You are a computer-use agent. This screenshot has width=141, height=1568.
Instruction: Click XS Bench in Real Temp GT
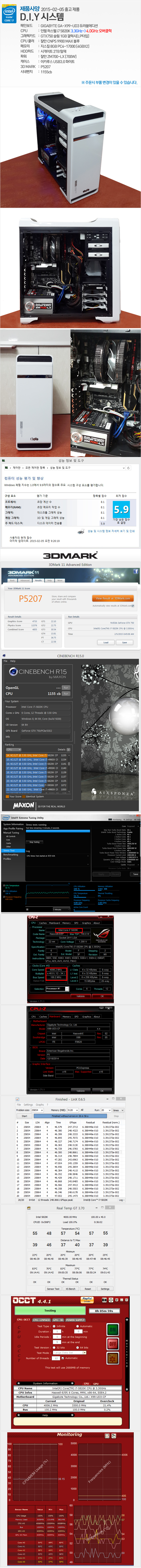[71, 1289]
